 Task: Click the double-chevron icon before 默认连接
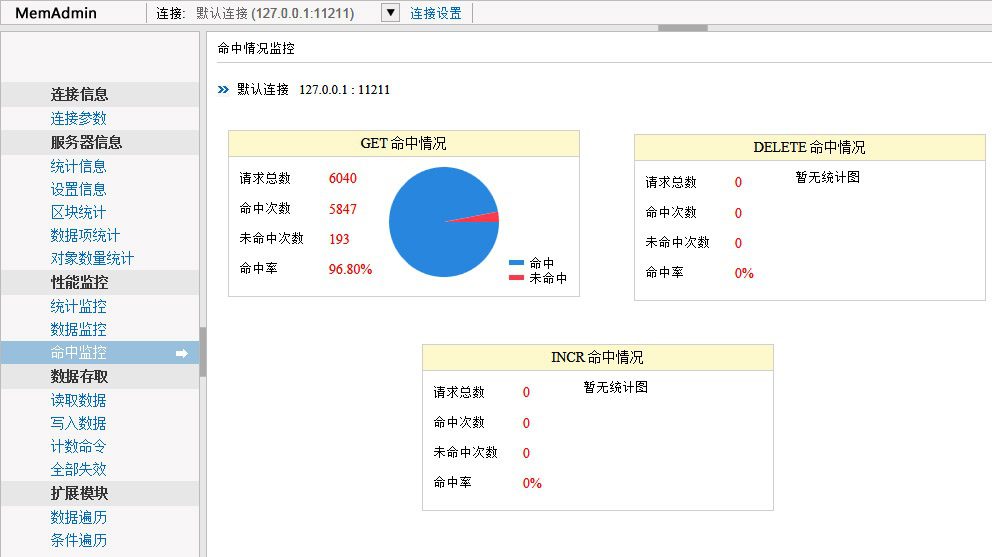(223, 90)
